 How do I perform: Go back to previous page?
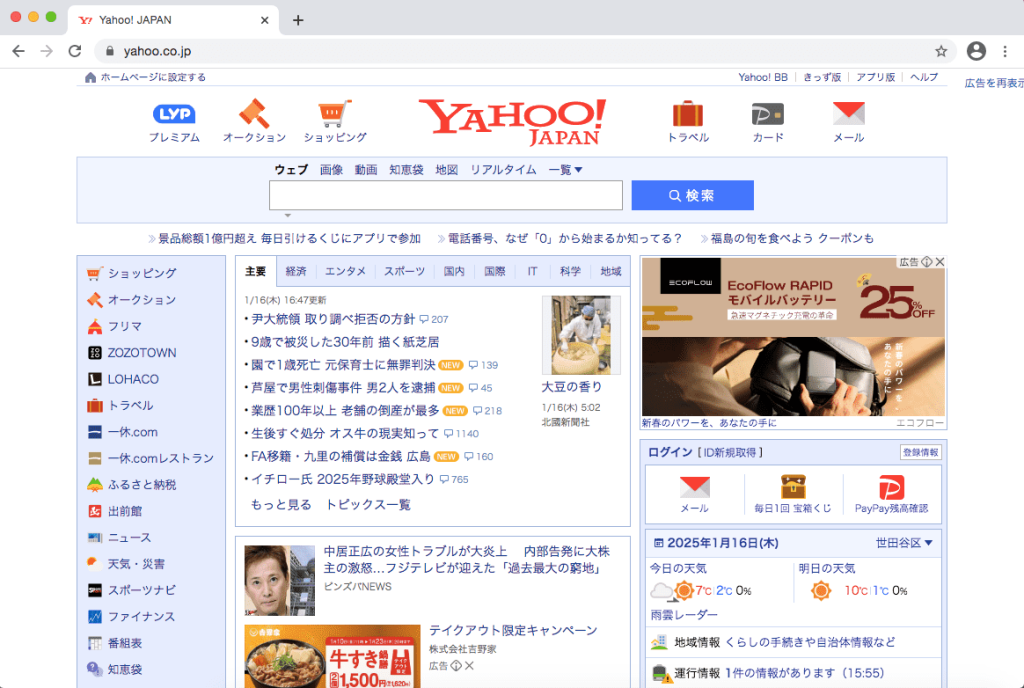click(18, 51)
